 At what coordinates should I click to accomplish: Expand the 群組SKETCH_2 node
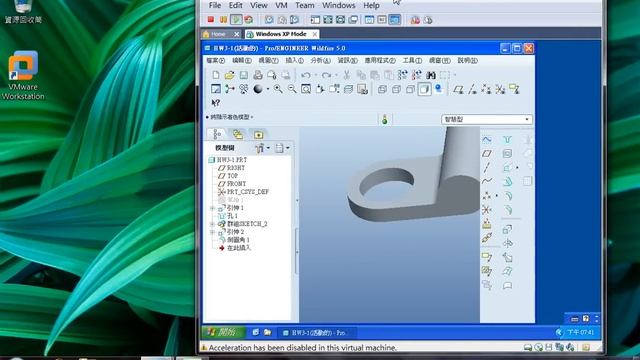212,224
